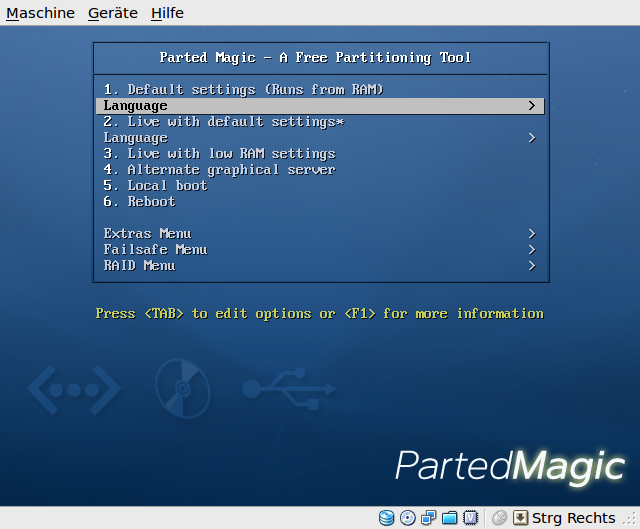Open the network adapter status icon
The image size is (640, 529).
tap(429, 518)
